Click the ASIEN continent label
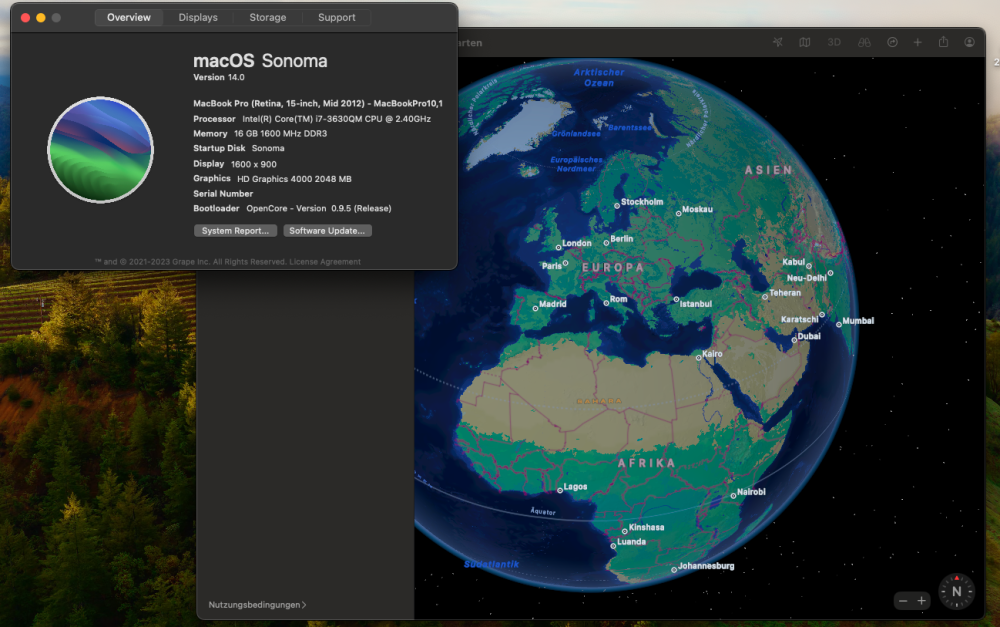1000x627 pixels. (x=769, y=170)
